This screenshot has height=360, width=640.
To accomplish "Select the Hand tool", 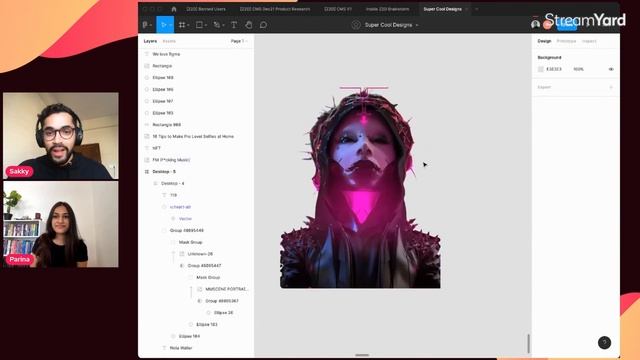I will point(249,25).
